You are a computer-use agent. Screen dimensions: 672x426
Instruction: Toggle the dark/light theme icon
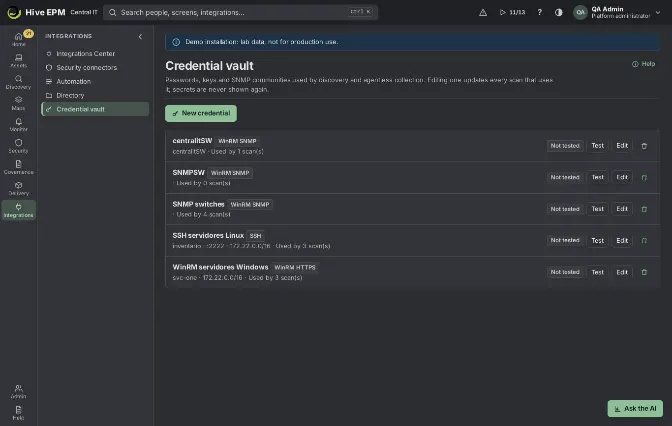click(558, 12)
